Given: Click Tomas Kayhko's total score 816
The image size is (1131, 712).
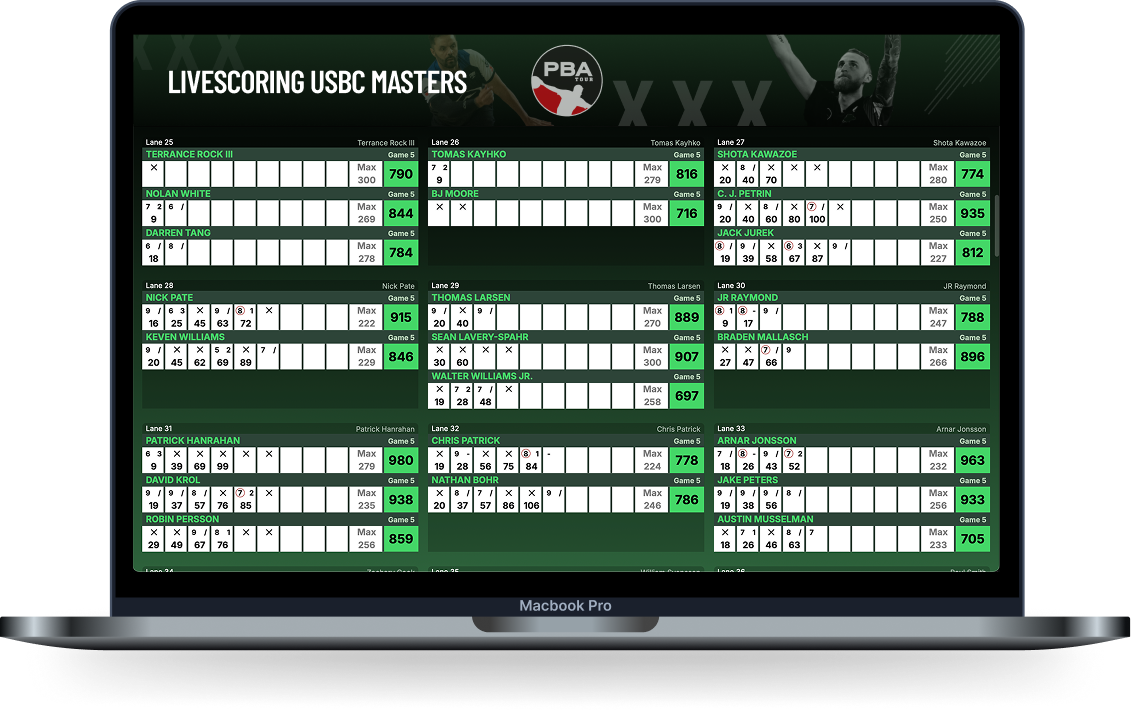Looking at the screenshot, I should pos(686,174).
